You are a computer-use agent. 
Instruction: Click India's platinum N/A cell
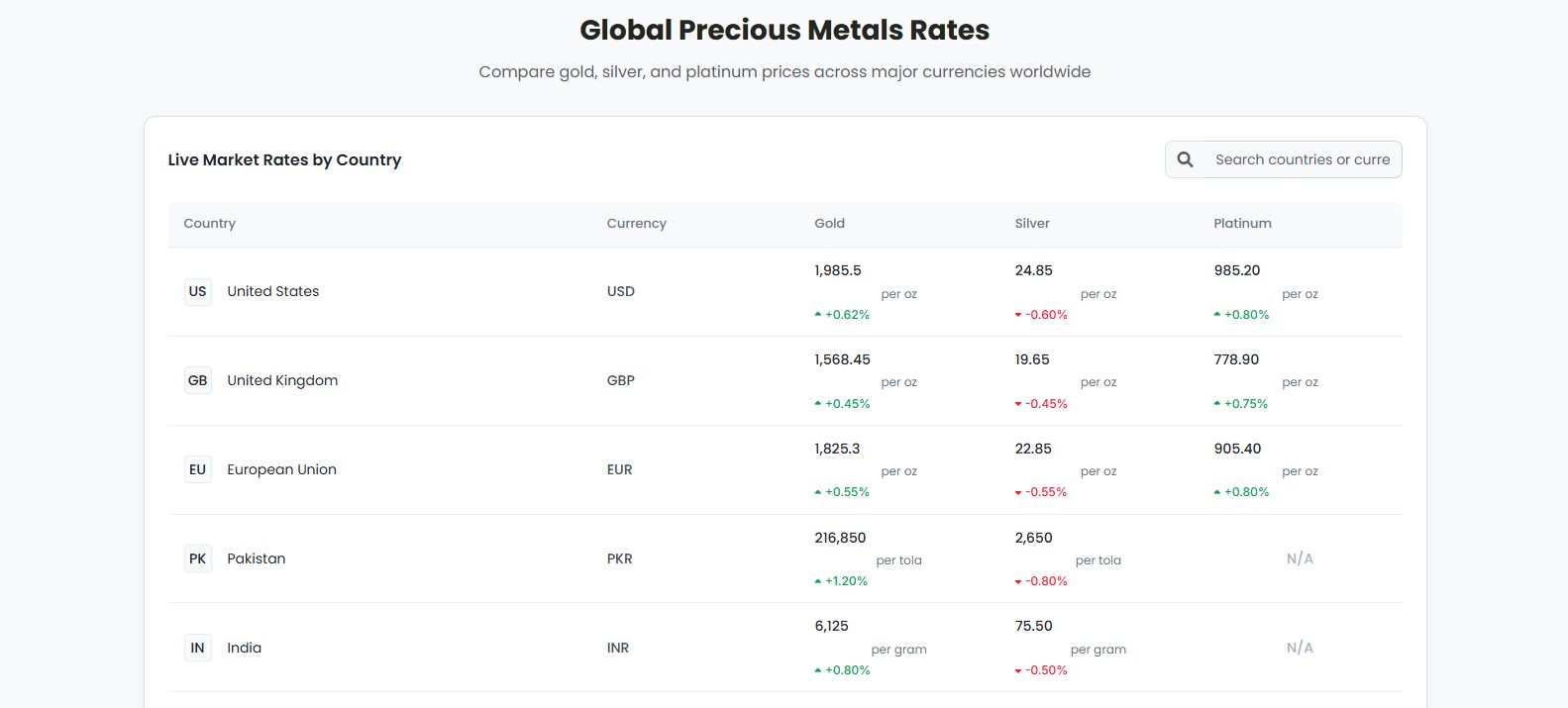coord(1300,648)
